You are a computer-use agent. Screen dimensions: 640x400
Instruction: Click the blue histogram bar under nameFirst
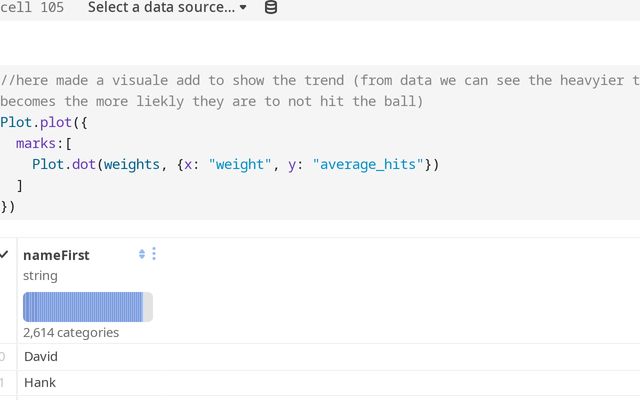pos(82,307)
